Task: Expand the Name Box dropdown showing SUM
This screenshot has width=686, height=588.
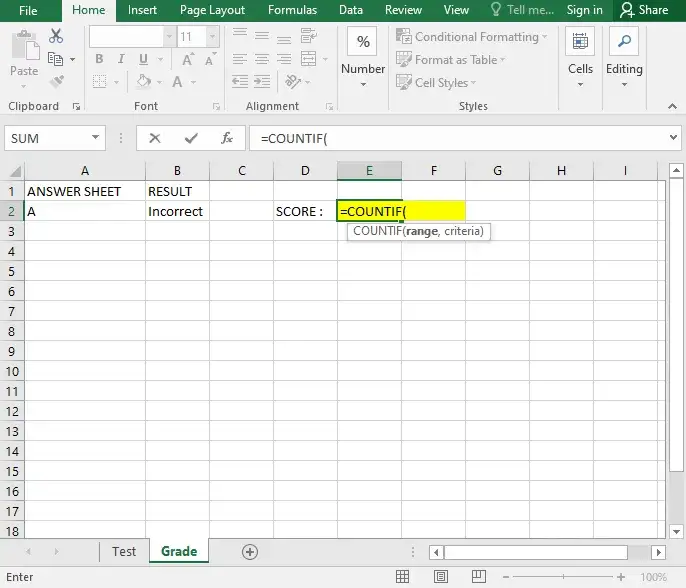Action: click(x=96, y=138)
